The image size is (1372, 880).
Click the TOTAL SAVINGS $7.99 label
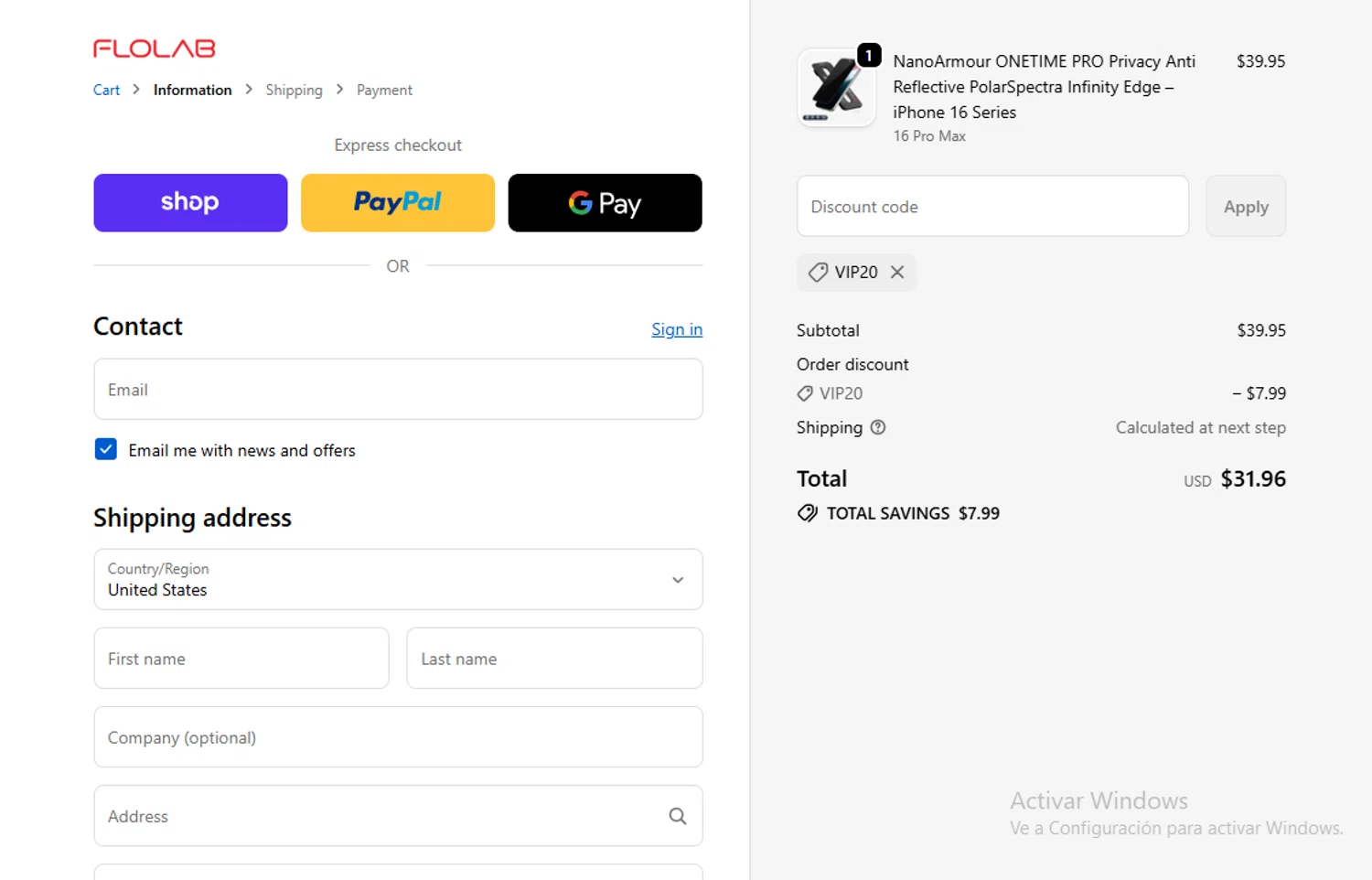tap(913, 513)
